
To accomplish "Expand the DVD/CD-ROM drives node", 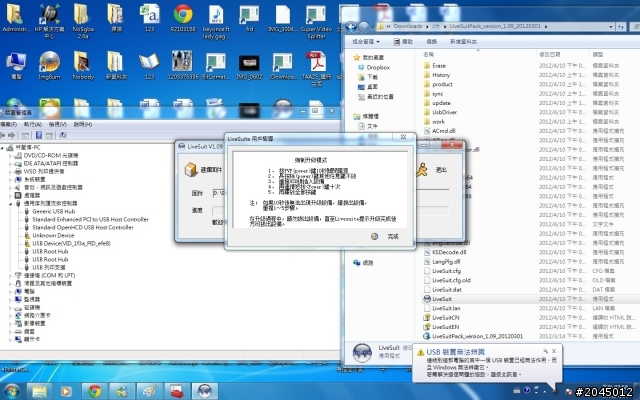I will point(11,156).
